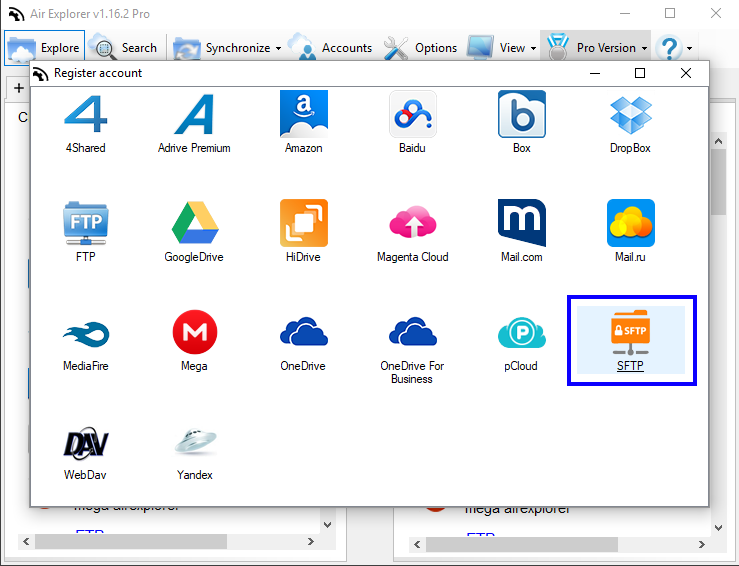Expand the Synchronize dropdown arrow

[278, 48]
